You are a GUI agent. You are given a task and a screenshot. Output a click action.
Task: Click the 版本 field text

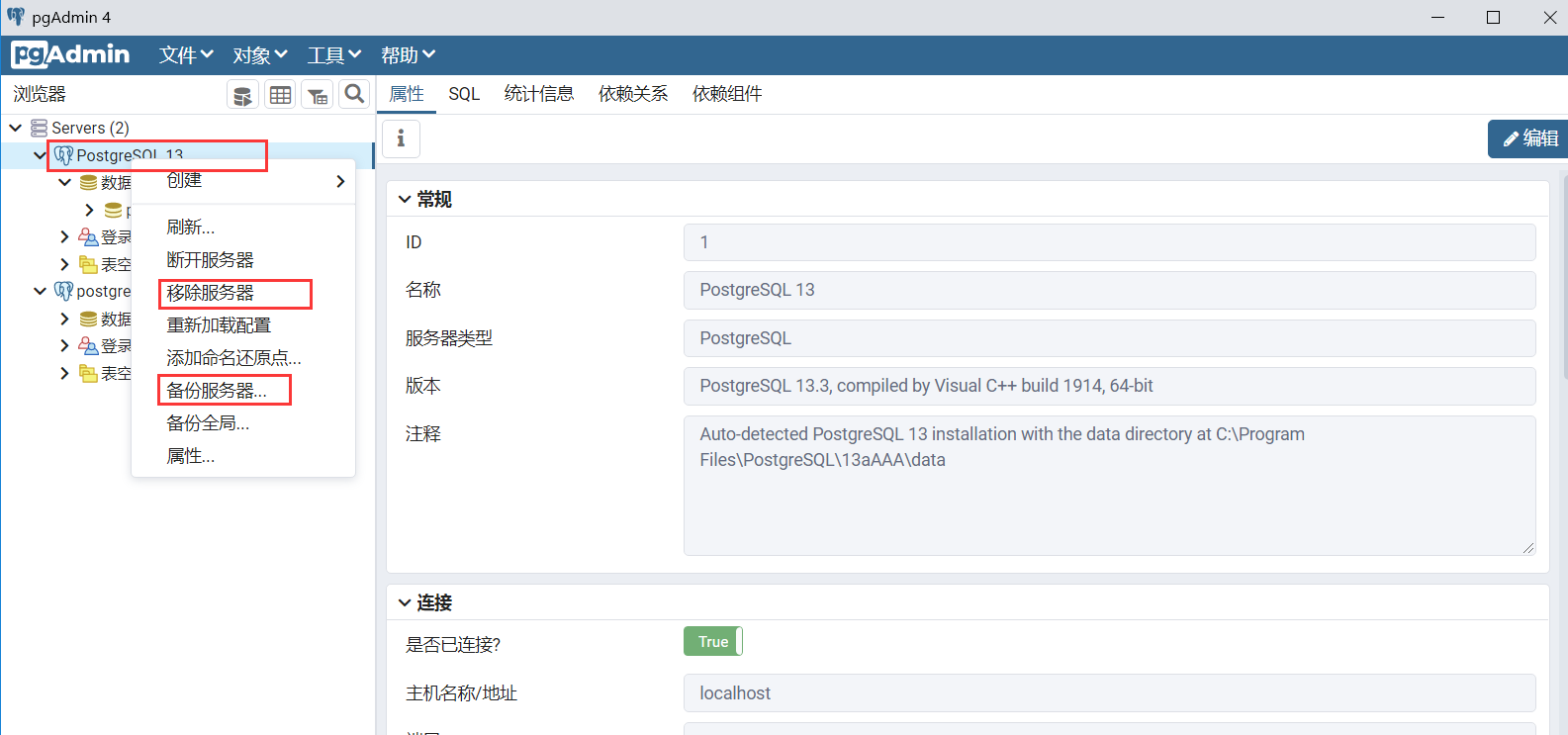(x=1109, y=386)
